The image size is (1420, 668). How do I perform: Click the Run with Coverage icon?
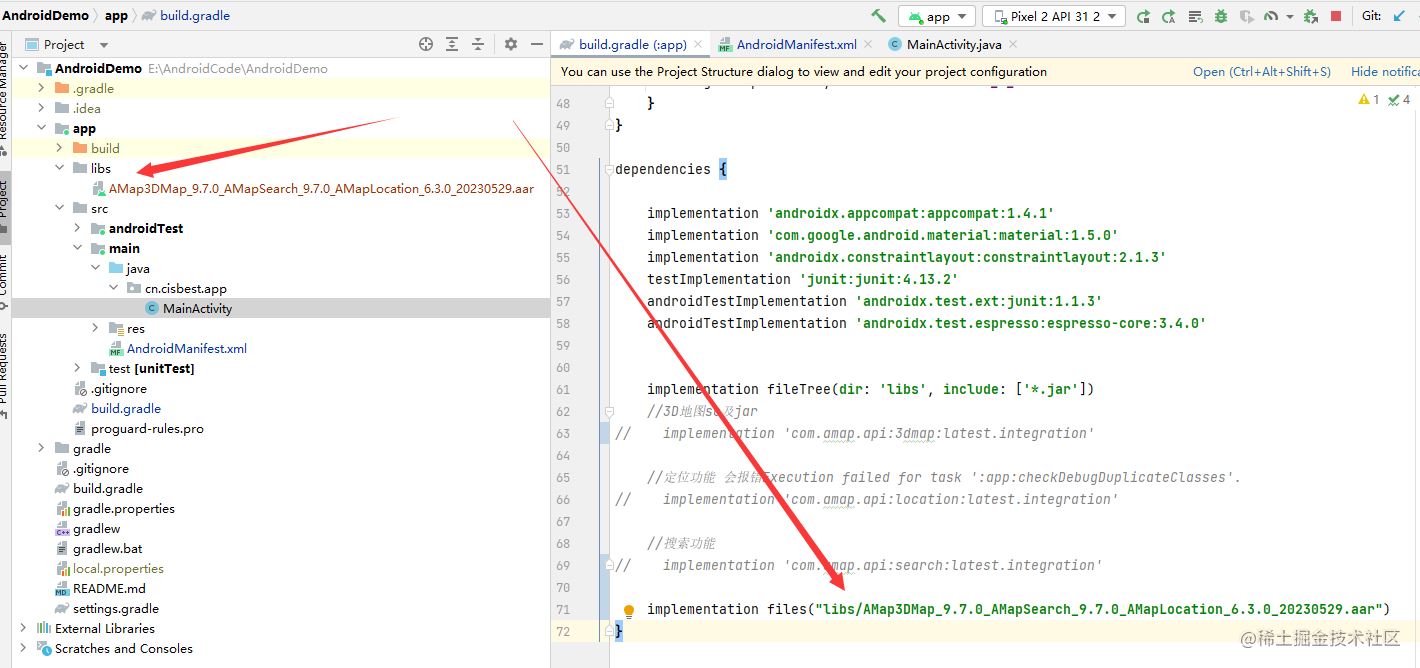(x=1246, y=16)
